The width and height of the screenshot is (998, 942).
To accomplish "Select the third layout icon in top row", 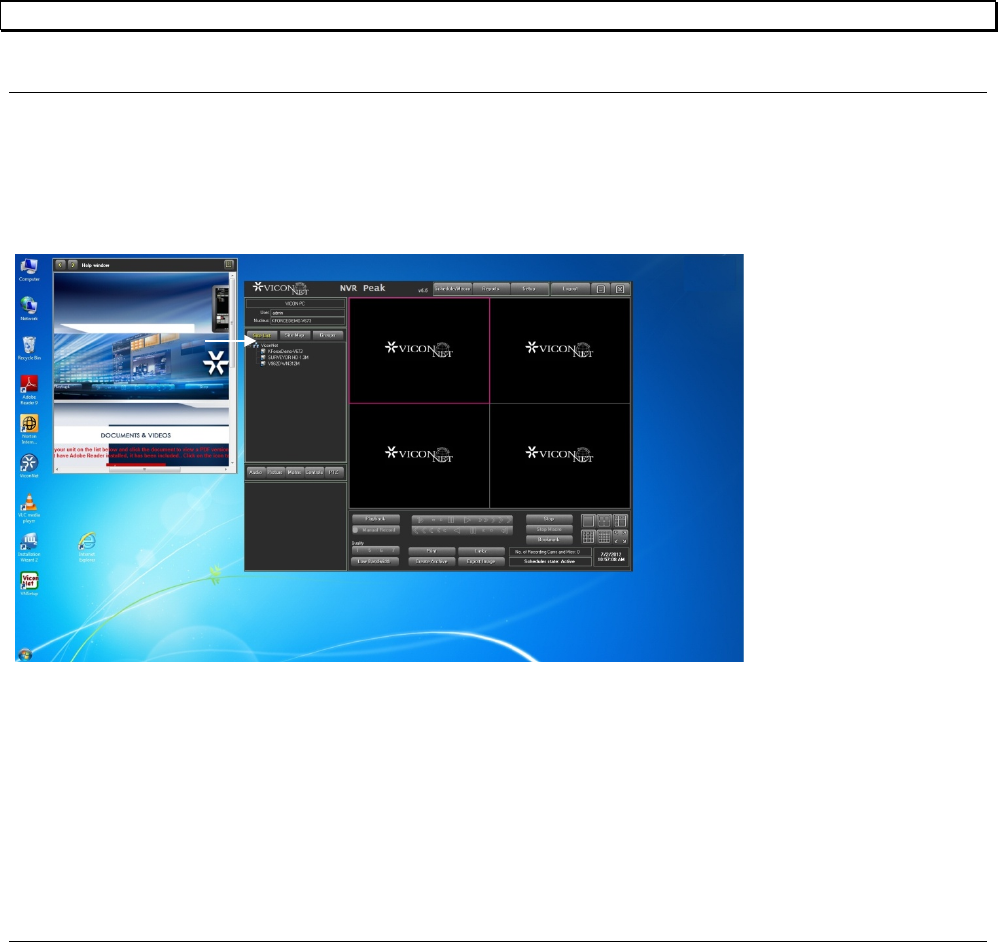I will 620,521.
